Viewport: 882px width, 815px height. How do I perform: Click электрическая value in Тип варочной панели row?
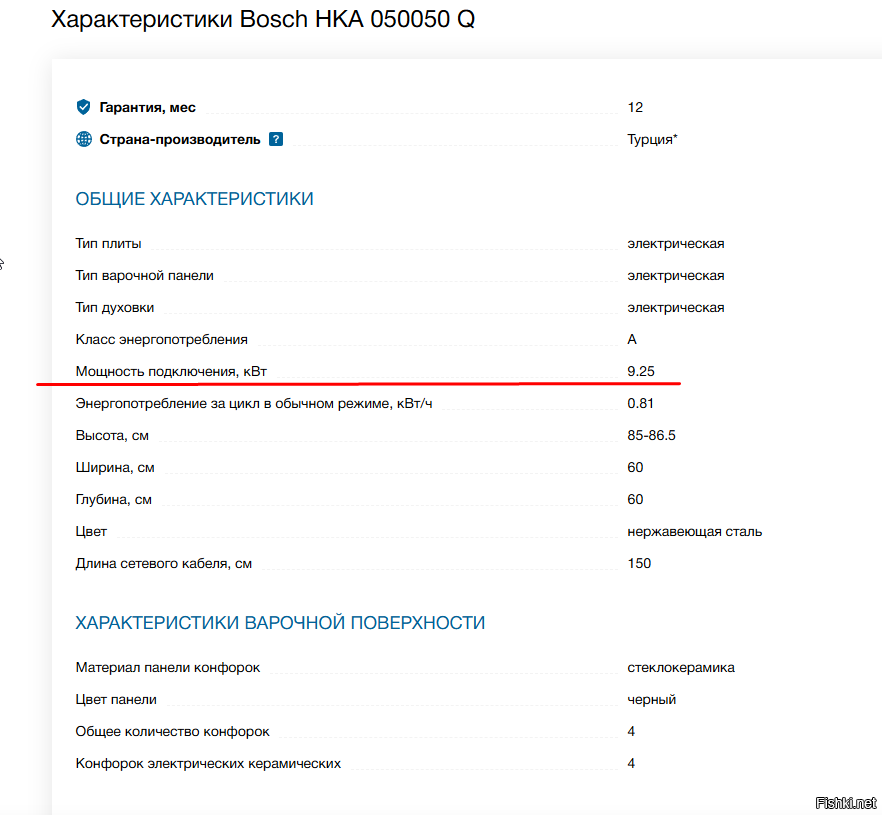[x=676, y=276]
